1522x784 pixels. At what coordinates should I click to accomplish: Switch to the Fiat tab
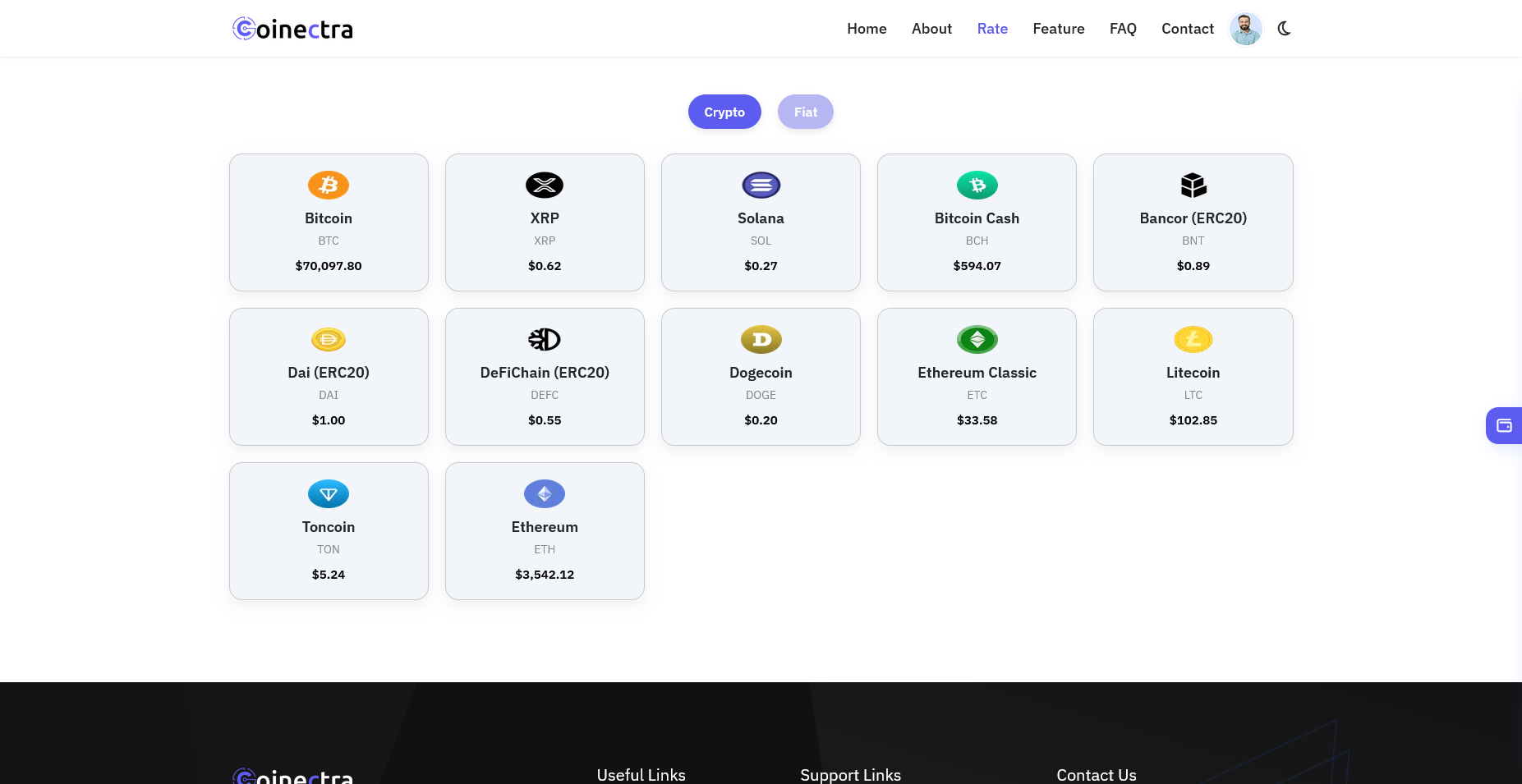click(806, 112)
